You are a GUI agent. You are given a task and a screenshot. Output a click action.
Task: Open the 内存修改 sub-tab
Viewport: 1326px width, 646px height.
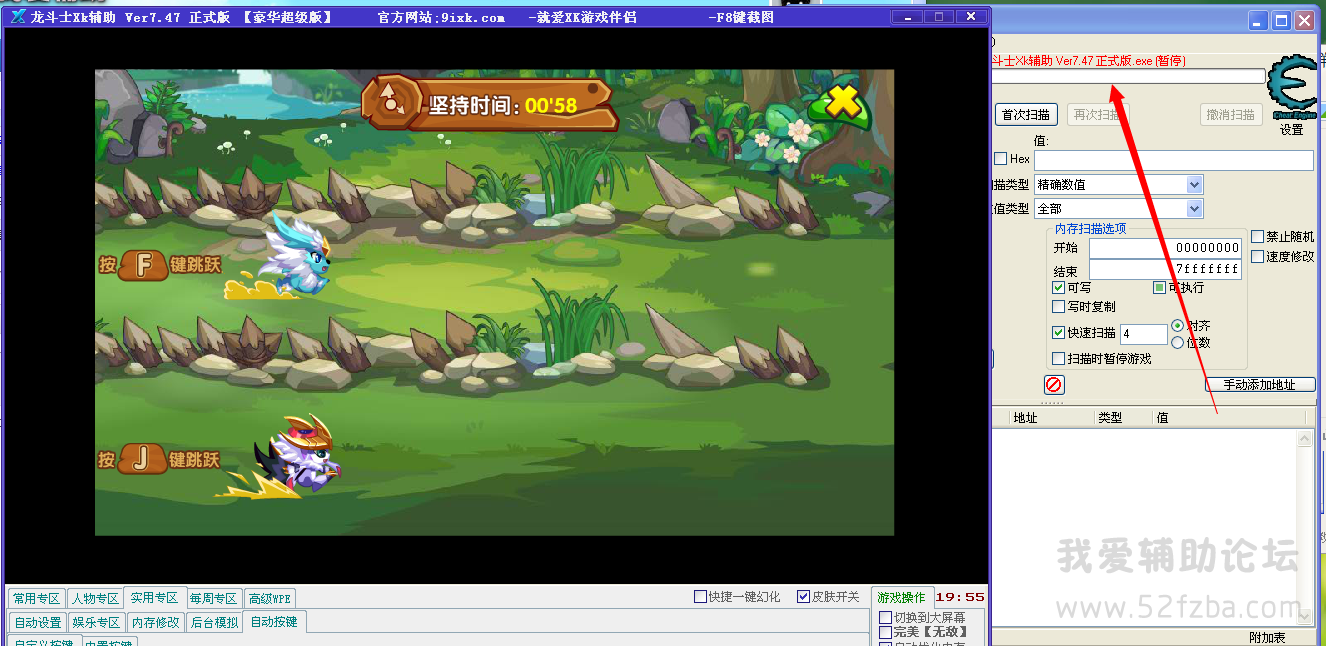tap(155, 623)
